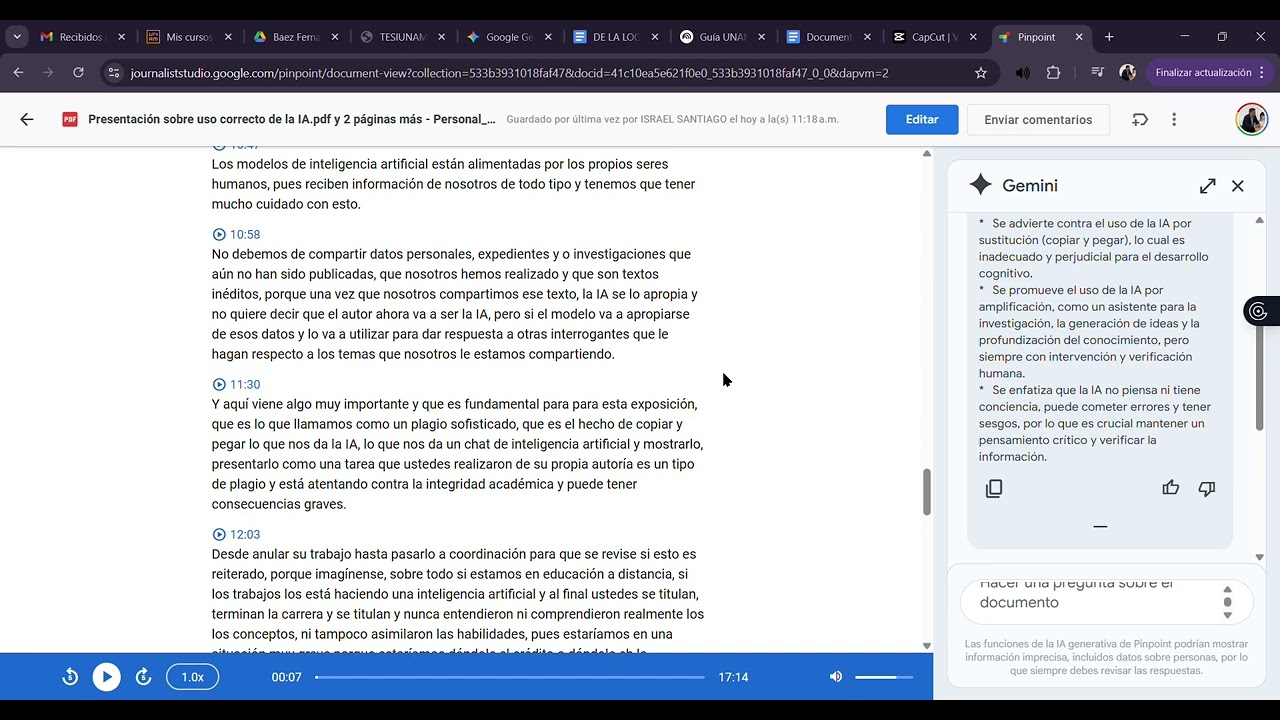
Task: Switch to the Baez Fernandez Drive tab
Action: pyautogui.click(x=295, y=37)
